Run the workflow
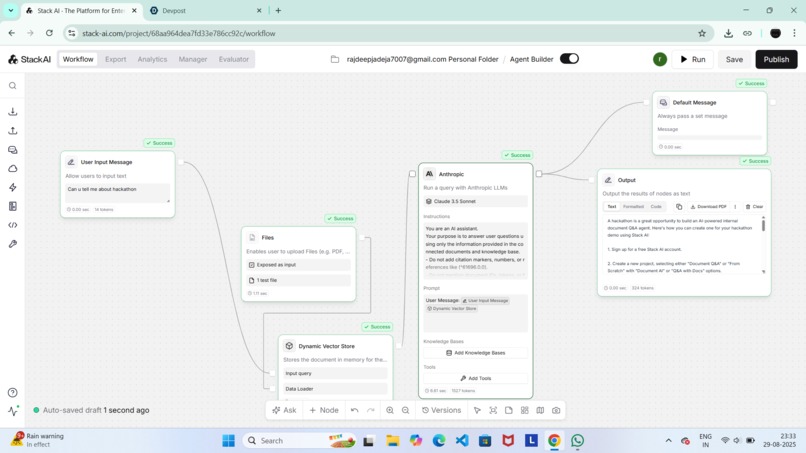The width and height of the screenshot is (806, 453). pos(692,59)
